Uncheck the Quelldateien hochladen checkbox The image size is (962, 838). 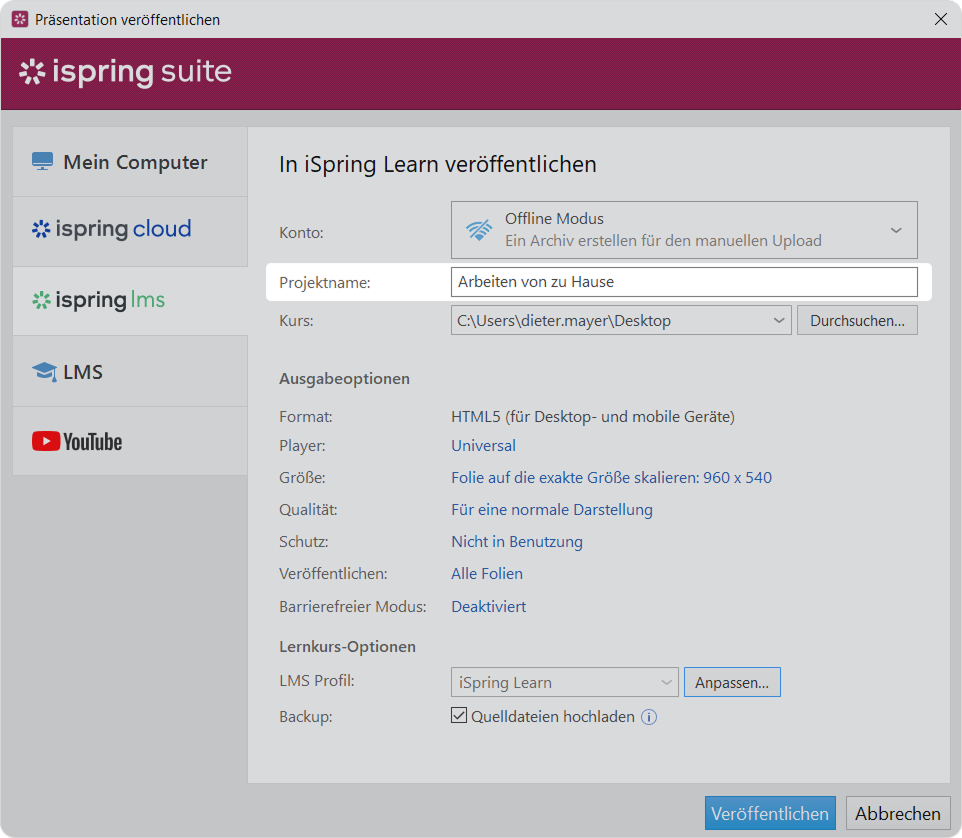tap(460, 716)
